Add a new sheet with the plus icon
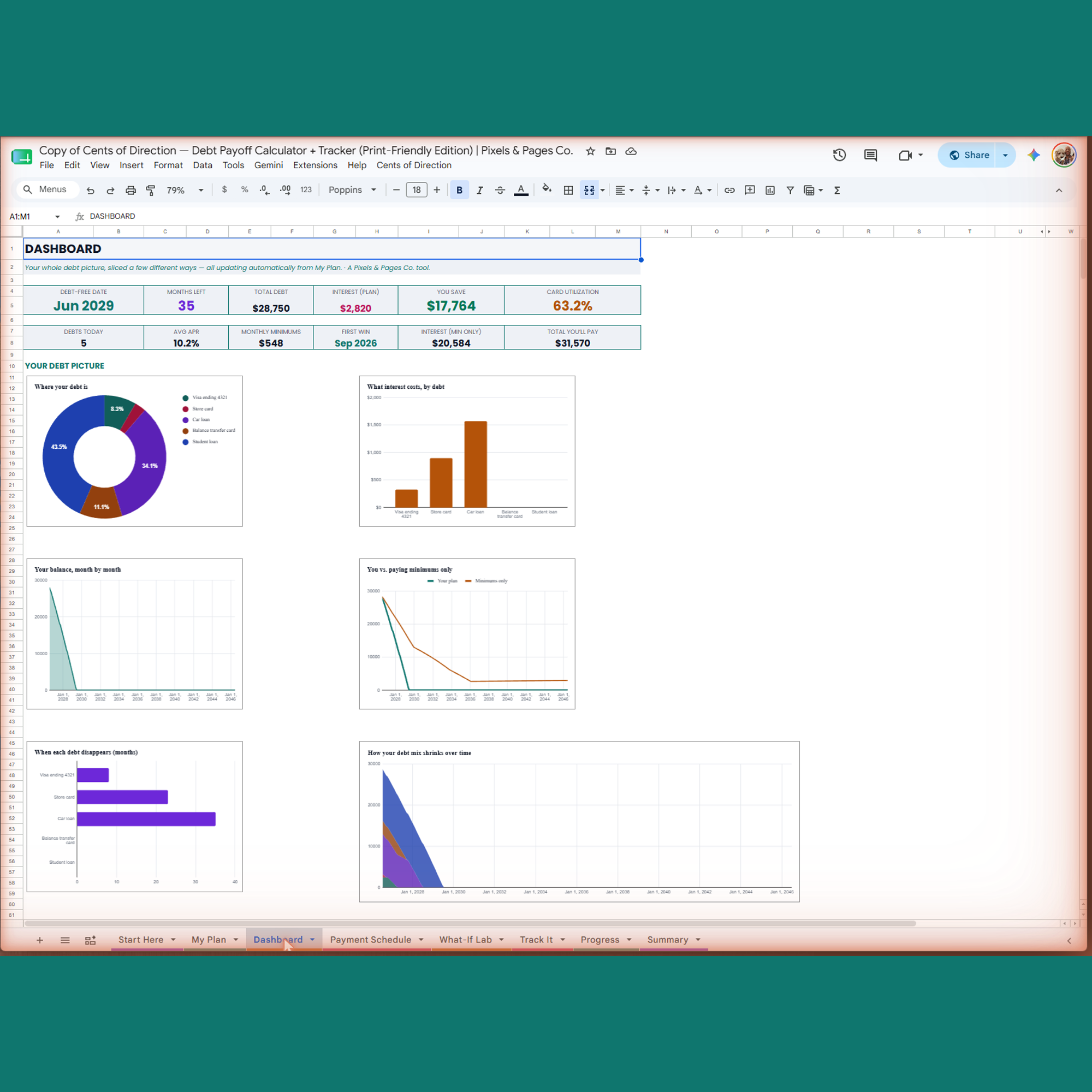This screenshot has width=1092, height=1092. point(39,940)
